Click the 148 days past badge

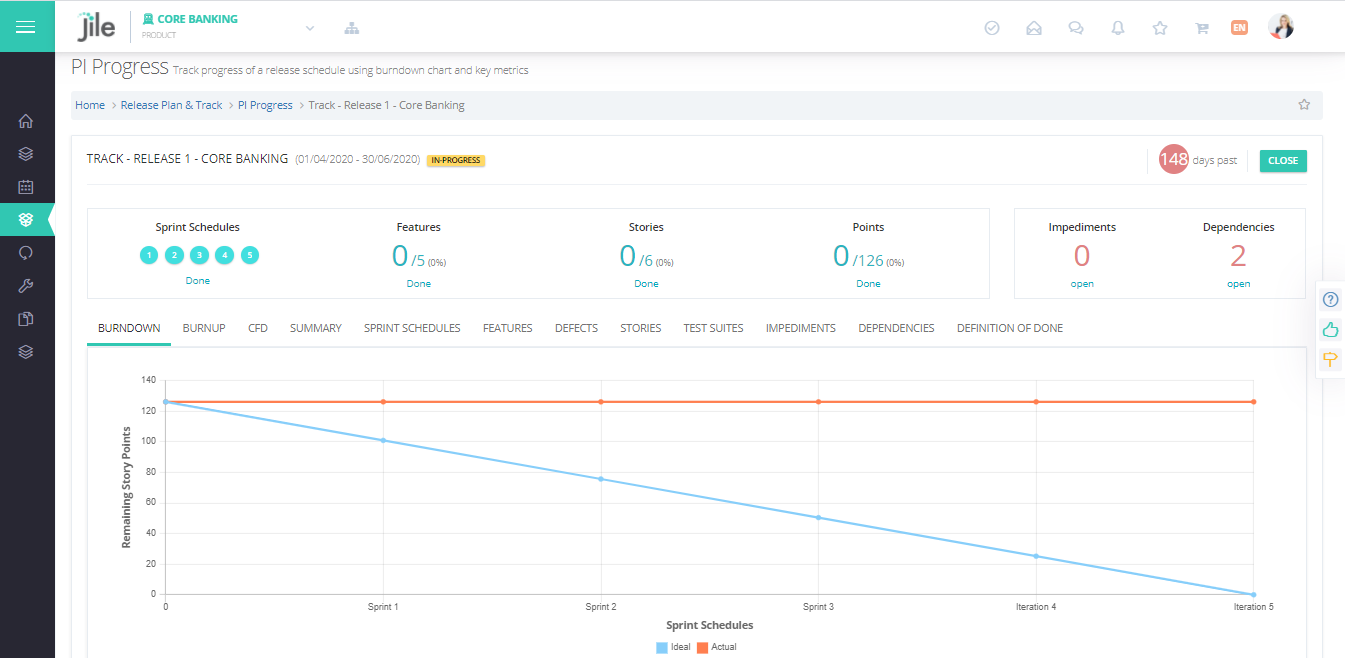[1174, 160]
